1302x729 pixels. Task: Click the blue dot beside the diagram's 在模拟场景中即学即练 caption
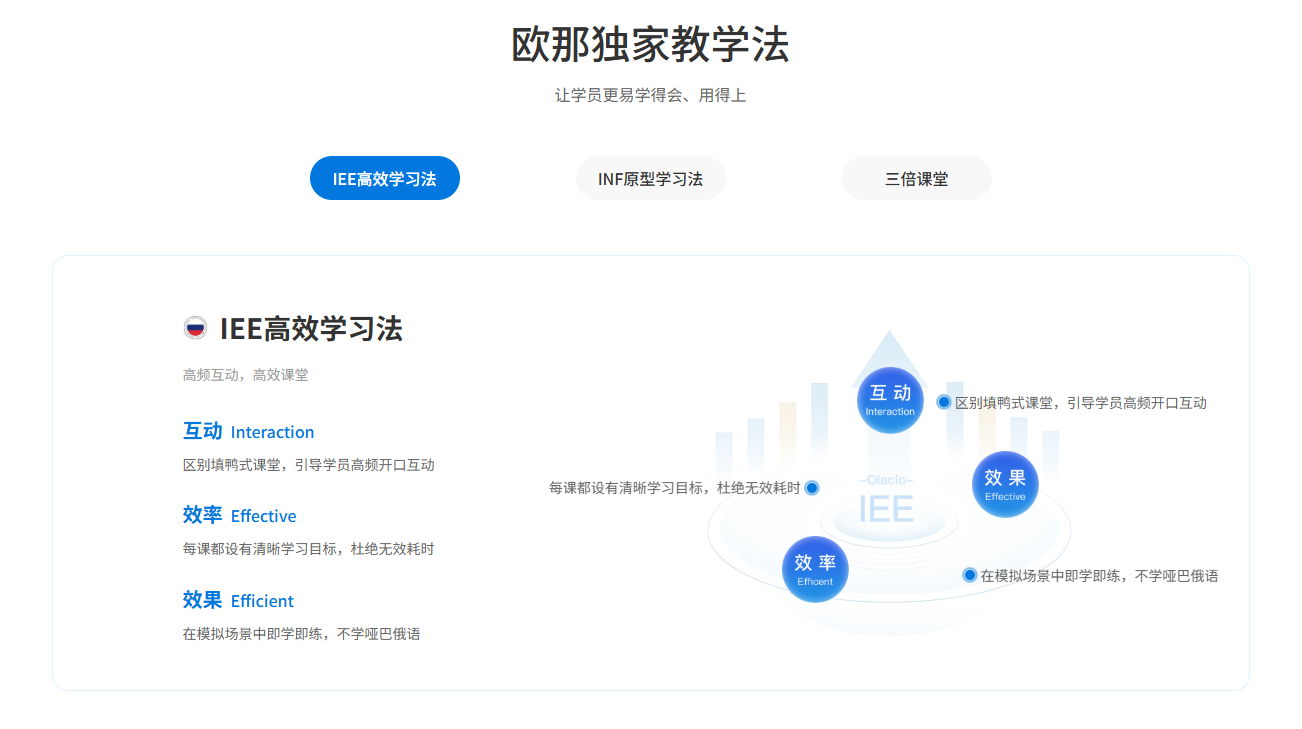pyautogui.click(x=969, y=575)
